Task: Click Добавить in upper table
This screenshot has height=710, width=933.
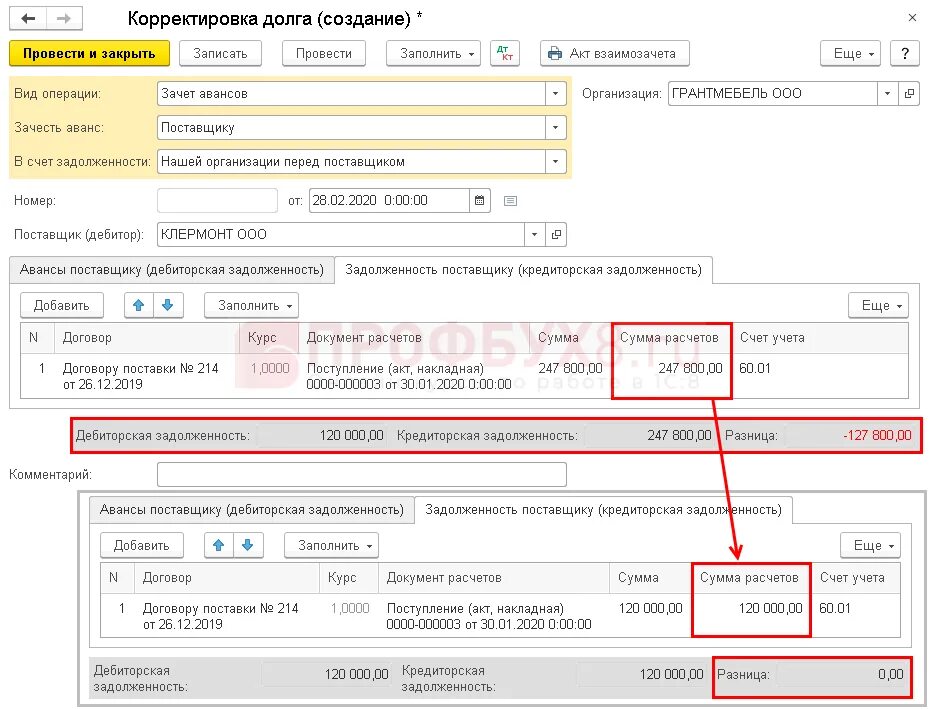Action: (62, 305)
